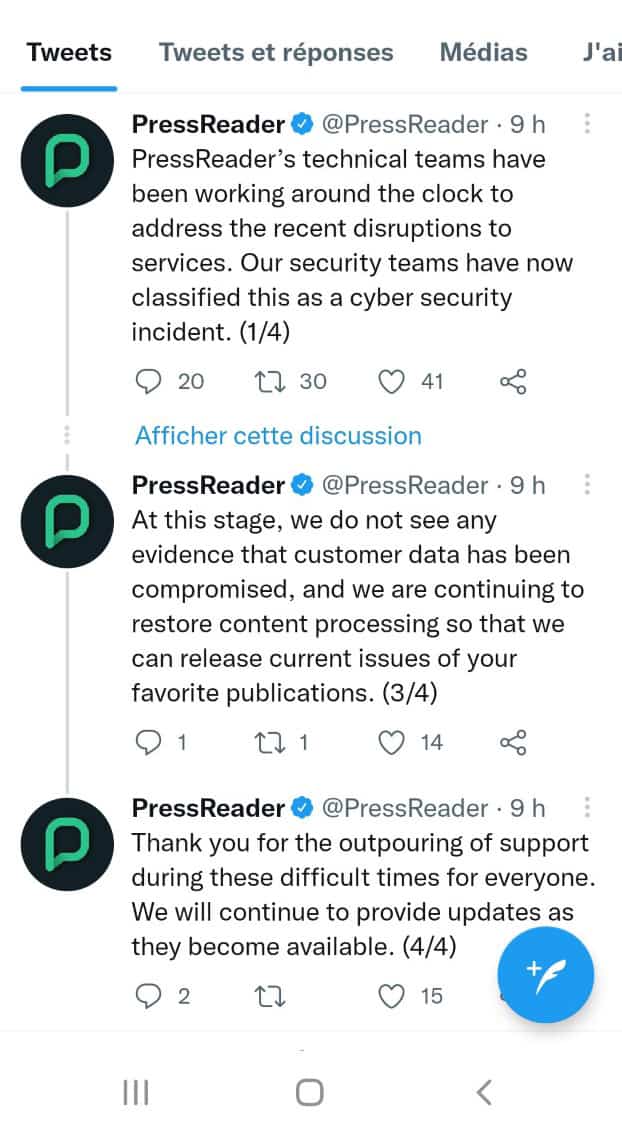Viewport: 622px width, 1134px height.
Task: Like the (3/4) customer data tweet
Action: point(394,742)
